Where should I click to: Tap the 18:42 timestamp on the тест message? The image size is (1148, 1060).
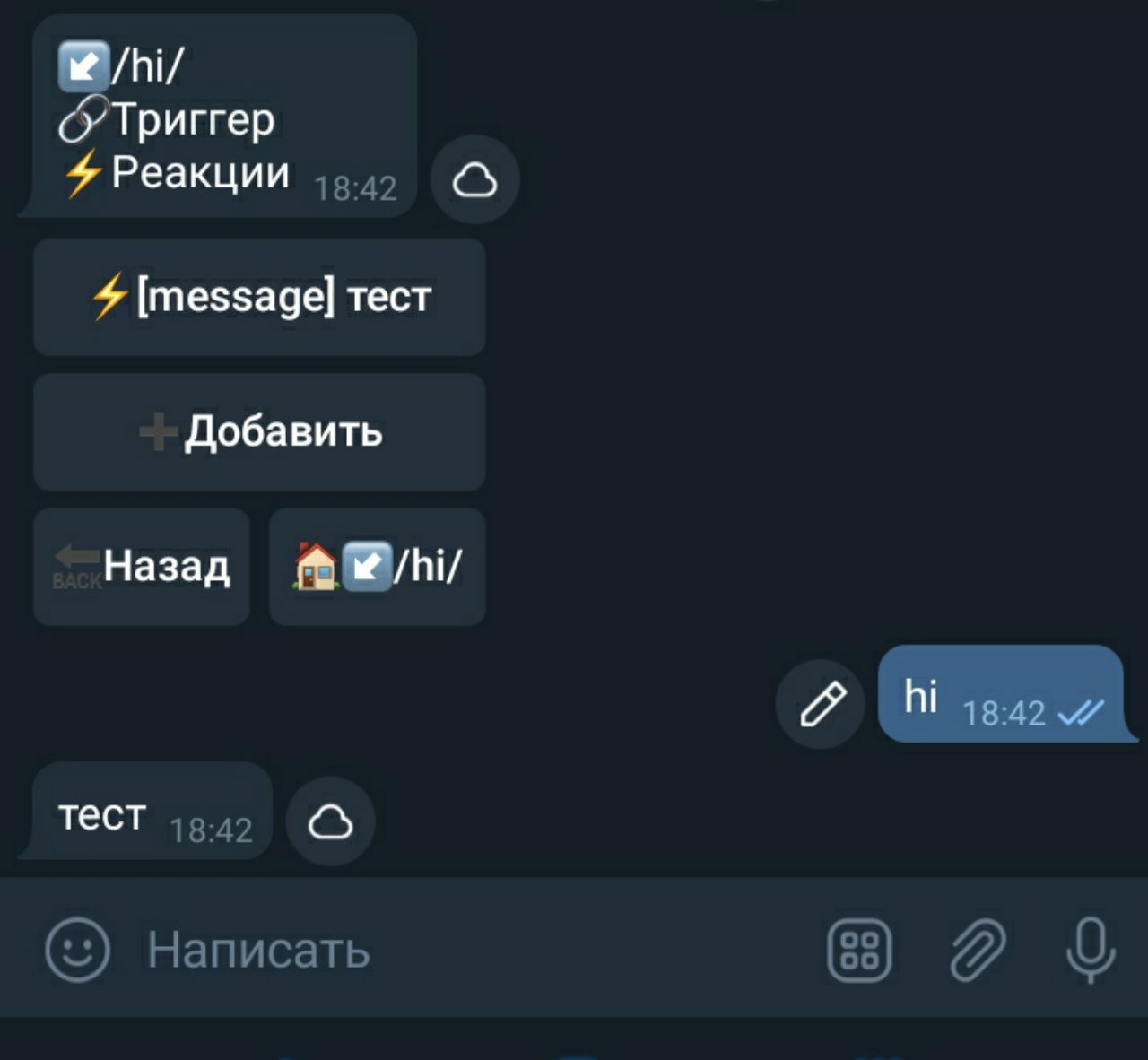click(211, 830)
